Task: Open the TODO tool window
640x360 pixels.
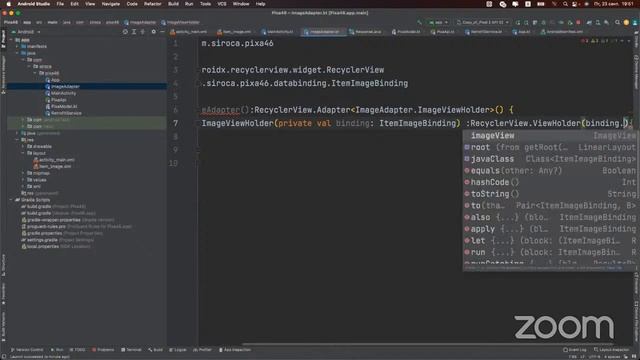Action: pos(78,350)
